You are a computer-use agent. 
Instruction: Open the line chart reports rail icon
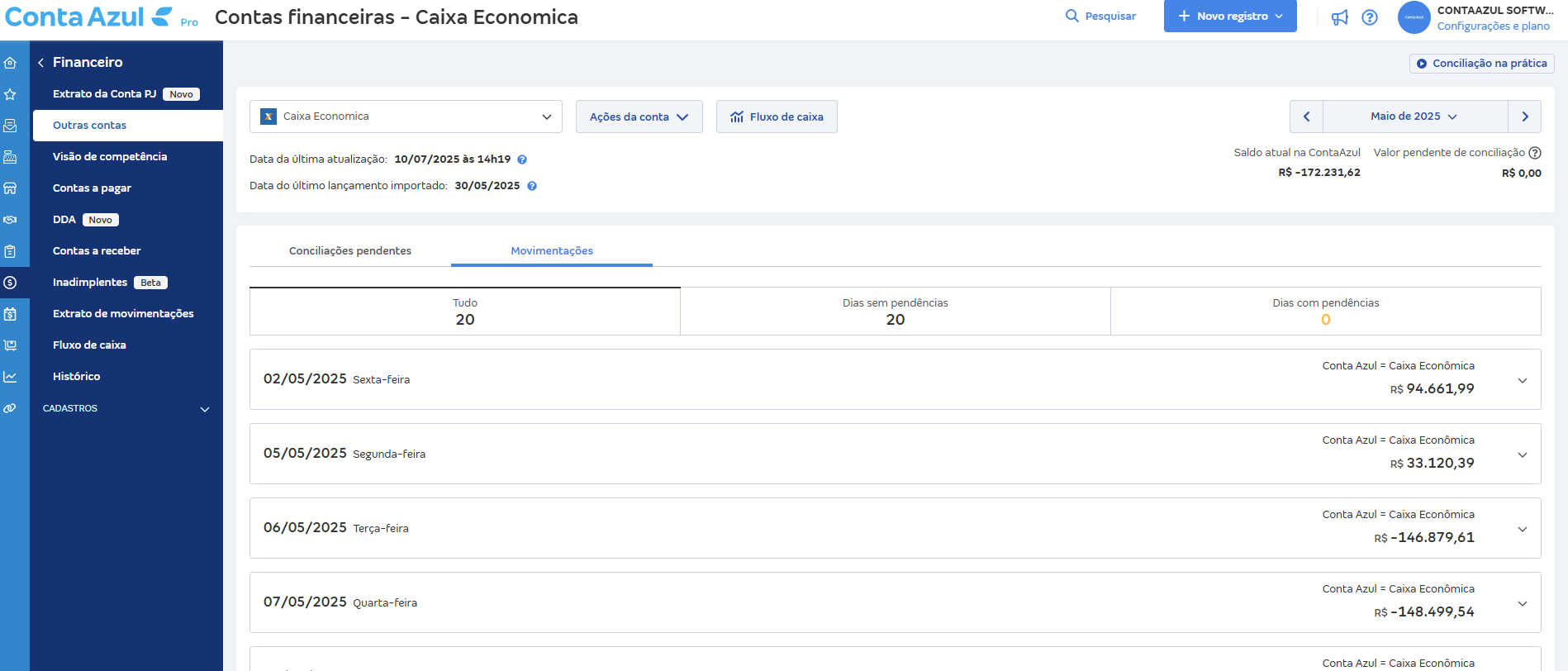(10, 377)
